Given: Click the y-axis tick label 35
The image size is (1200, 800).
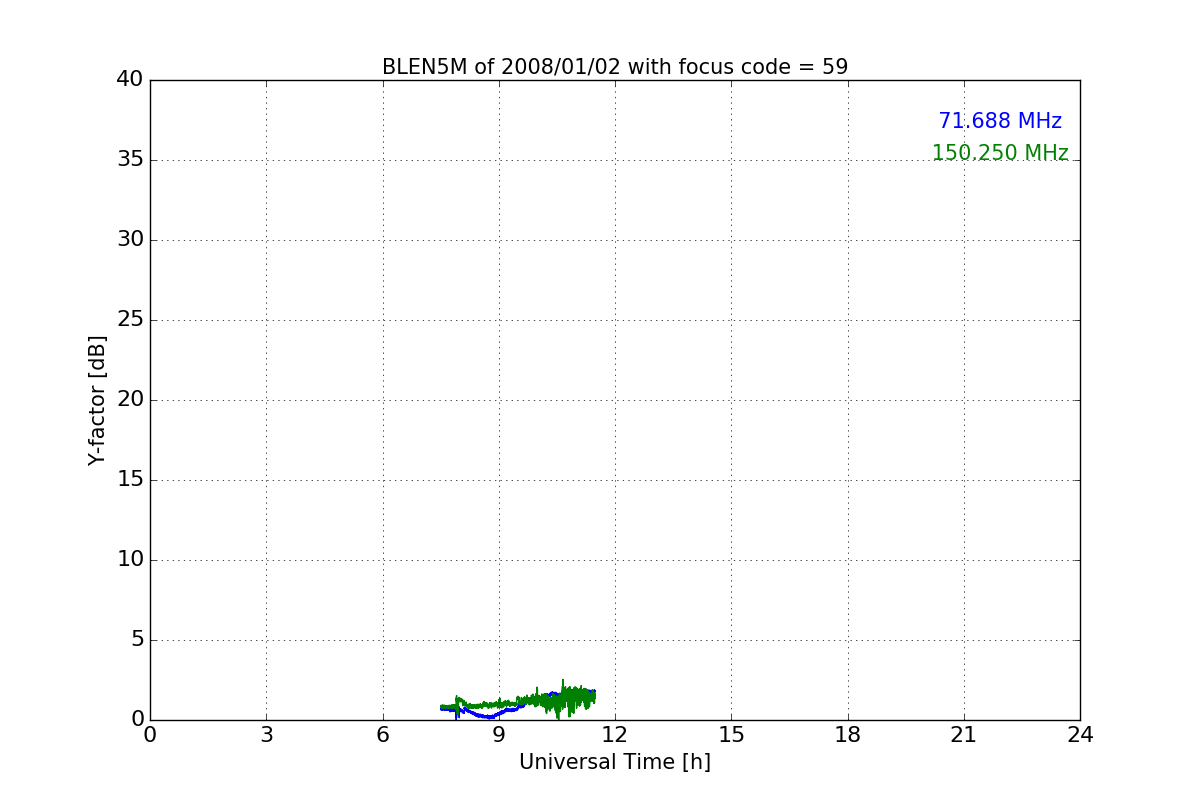Looking at the screenshot, I should (130, 160).
